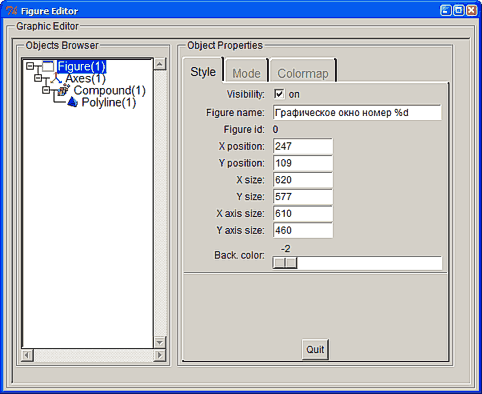
Task: Click the Compound(1) cubes icon
Action: pyautogui.click(x=64, y=90)
